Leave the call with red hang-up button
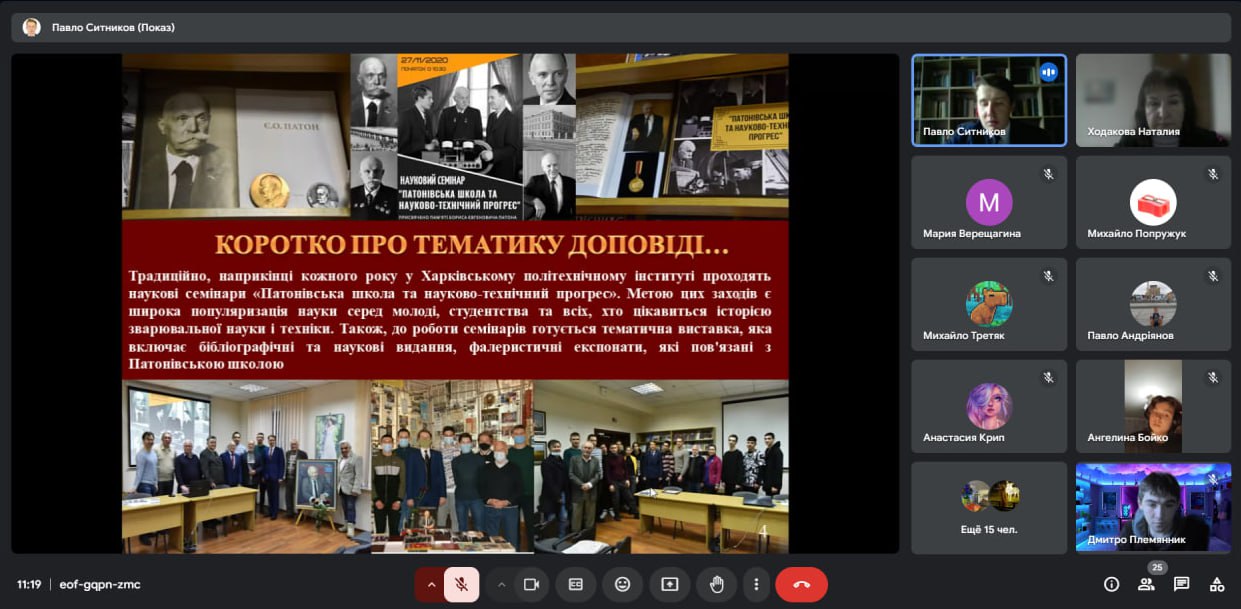The width and height of the screenshot is (1241, 609). (801, 584)
